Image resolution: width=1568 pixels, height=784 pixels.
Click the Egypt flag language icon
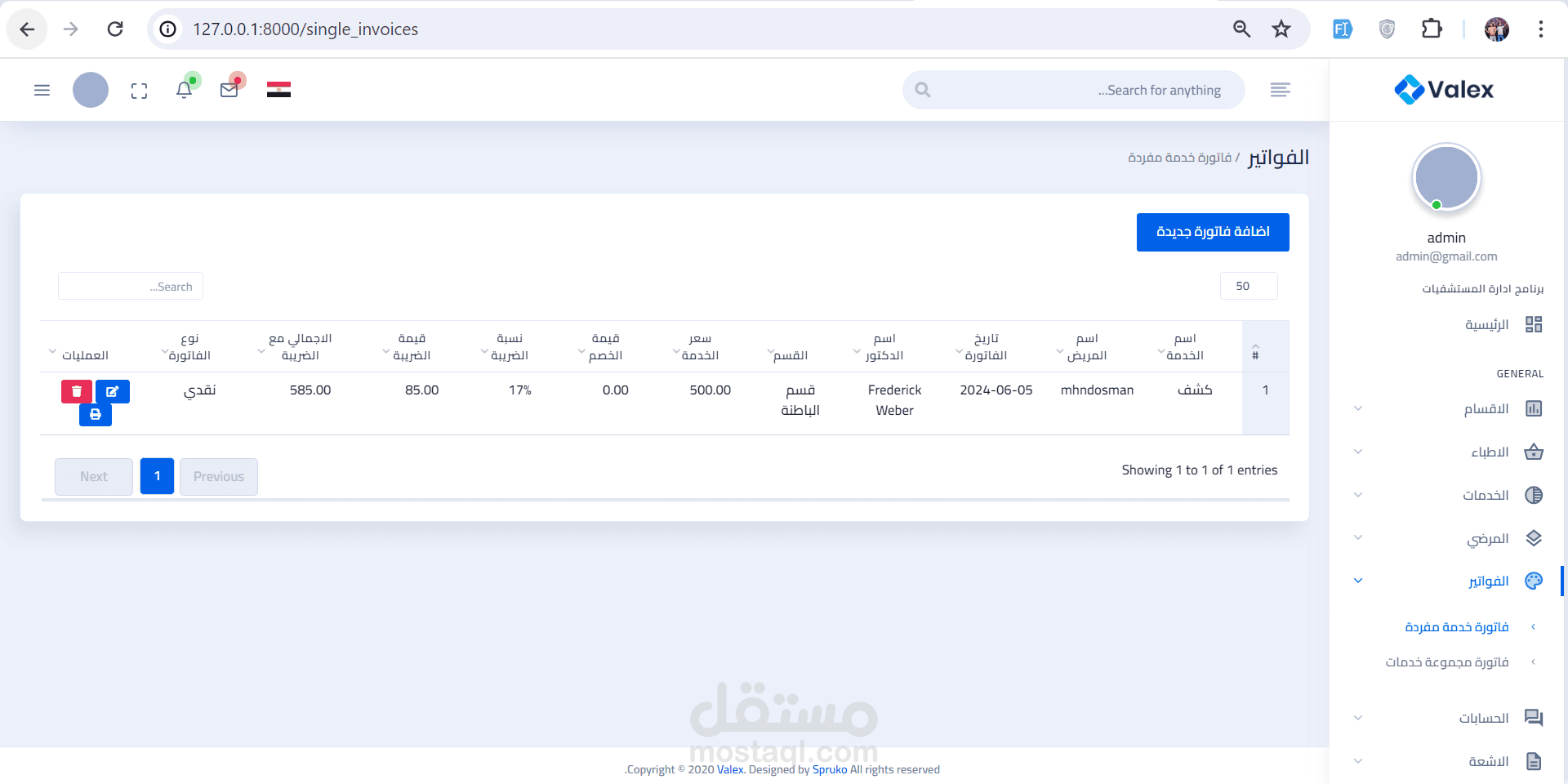tap(278, 90)
